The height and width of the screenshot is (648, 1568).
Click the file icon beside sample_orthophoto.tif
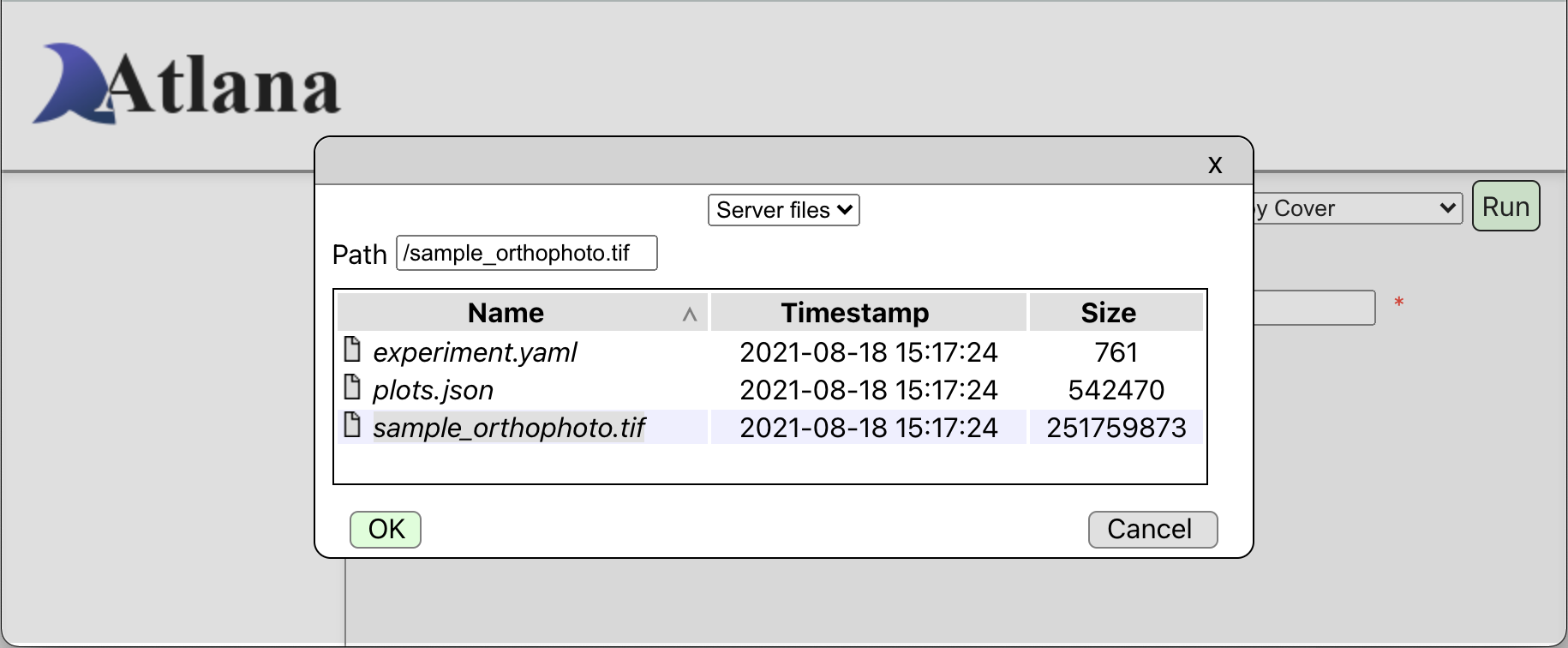click(352, 424)
